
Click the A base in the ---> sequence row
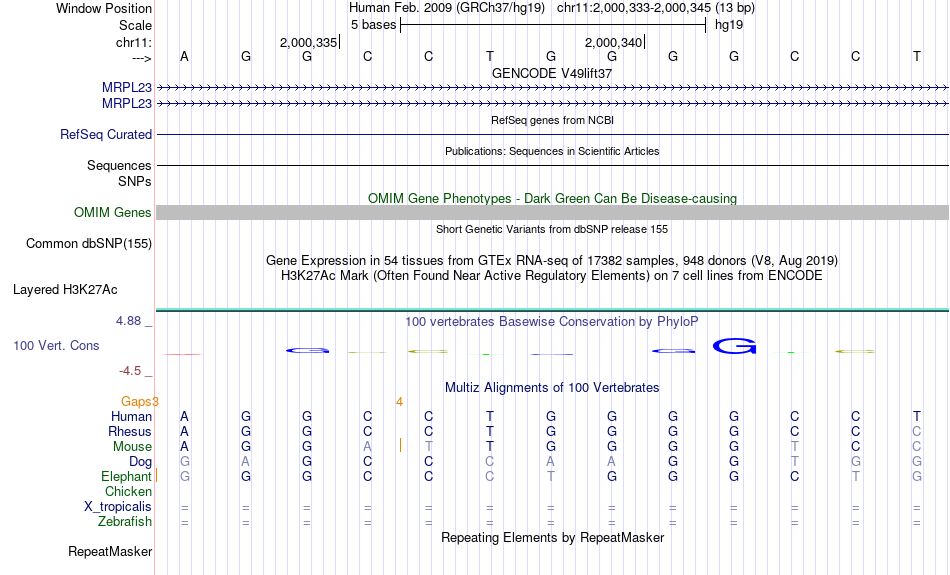[x=184, y=56]
